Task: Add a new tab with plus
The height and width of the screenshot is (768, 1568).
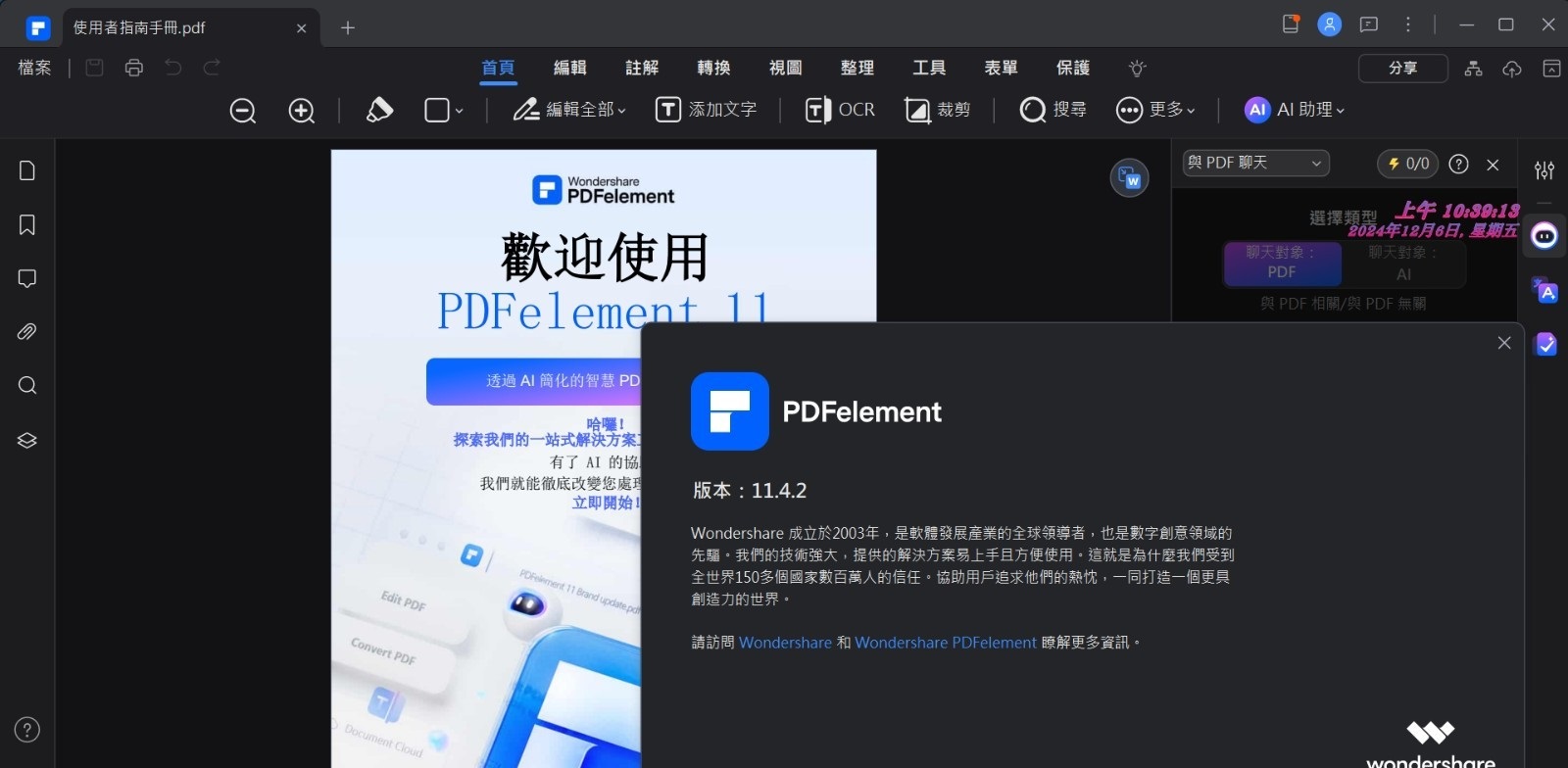Action: pos(348,27)
